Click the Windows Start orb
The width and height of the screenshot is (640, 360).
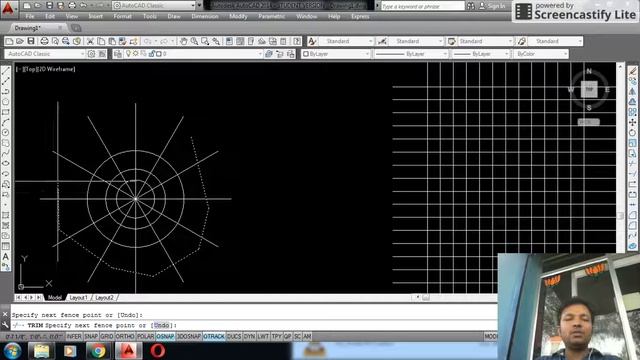[12, 351]
